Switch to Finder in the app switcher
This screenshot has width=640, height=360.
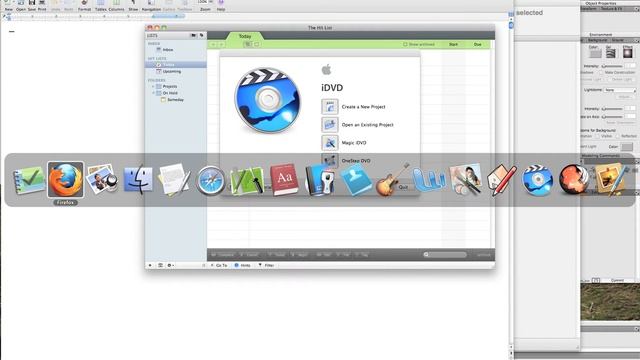(138, 180)
